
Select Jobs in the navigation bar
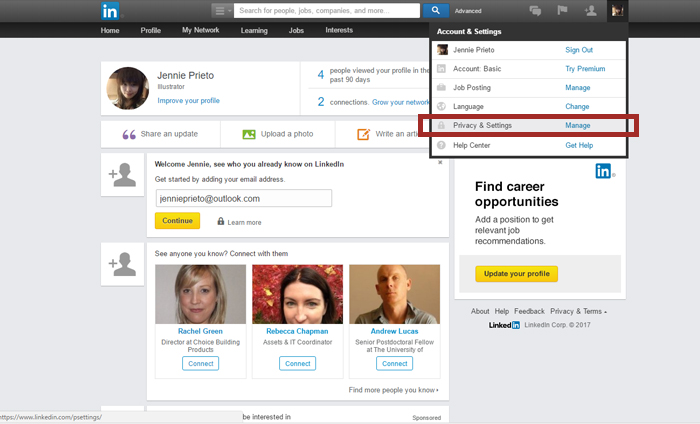(296, 30)
